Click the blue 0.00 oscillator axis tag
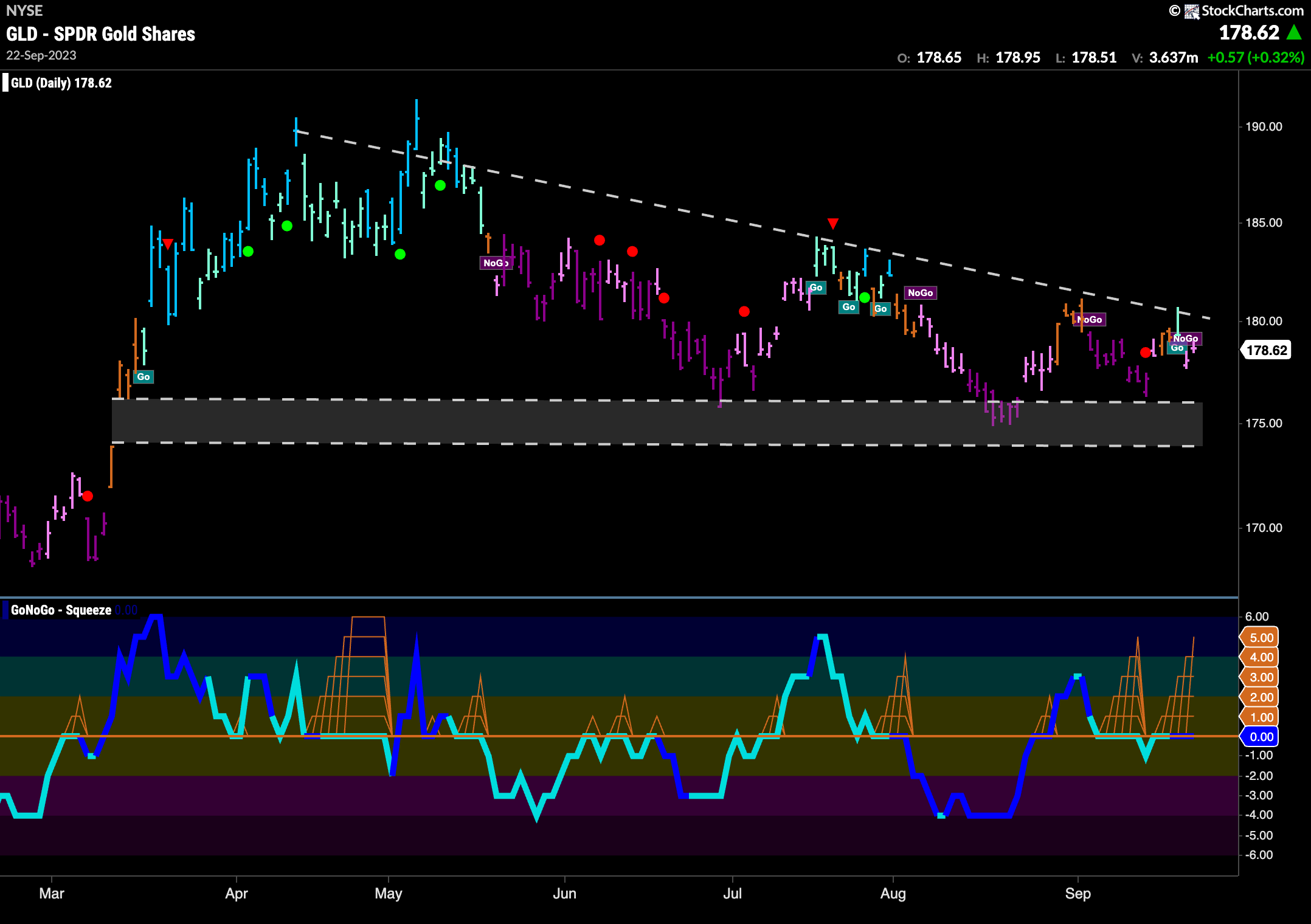This screenshot has height=924, width=1311. pos(1259,737)
